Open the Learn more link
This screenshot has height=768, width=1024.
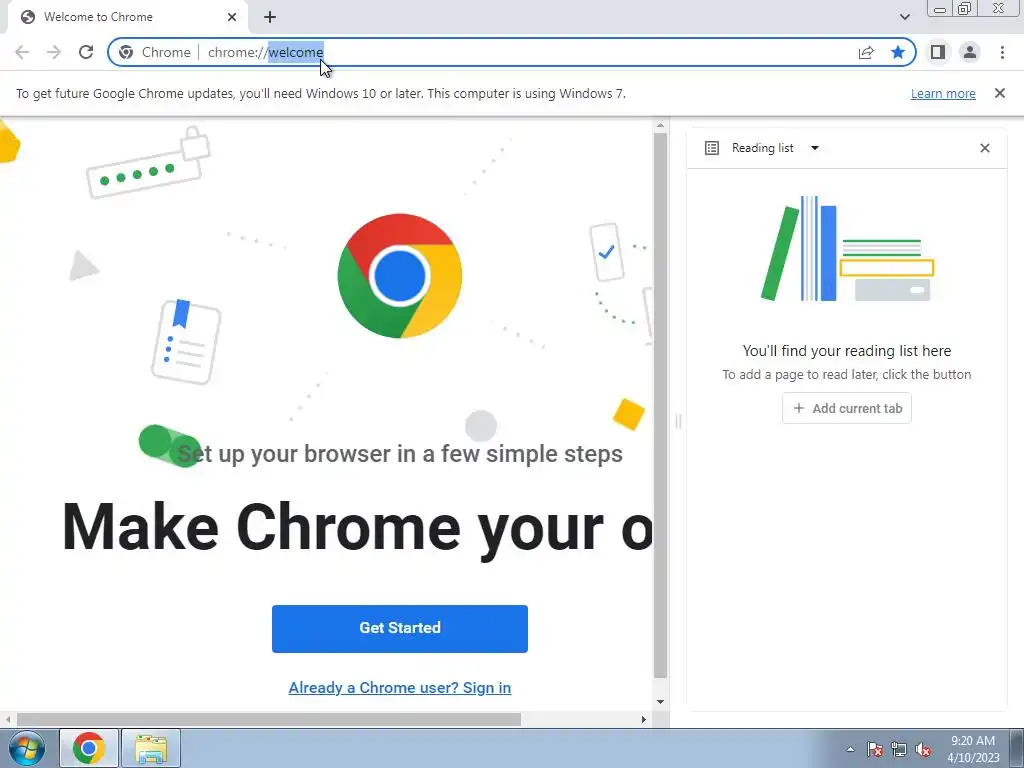coord(943,93)
